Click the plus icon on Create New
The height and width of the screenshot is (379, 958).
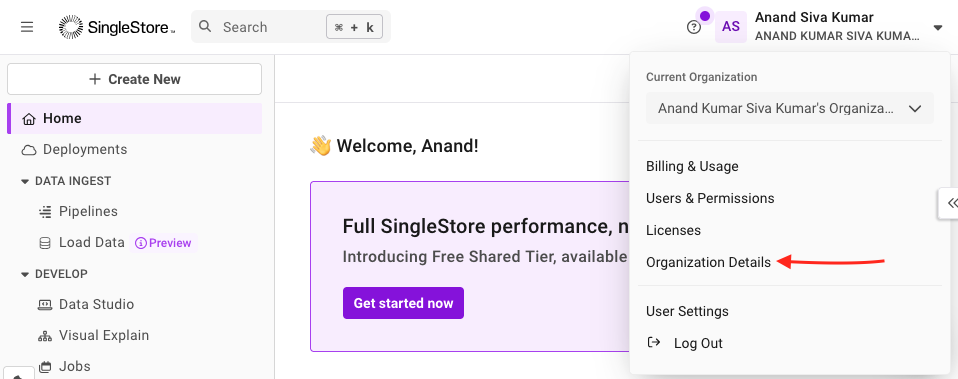coord(95,79)
